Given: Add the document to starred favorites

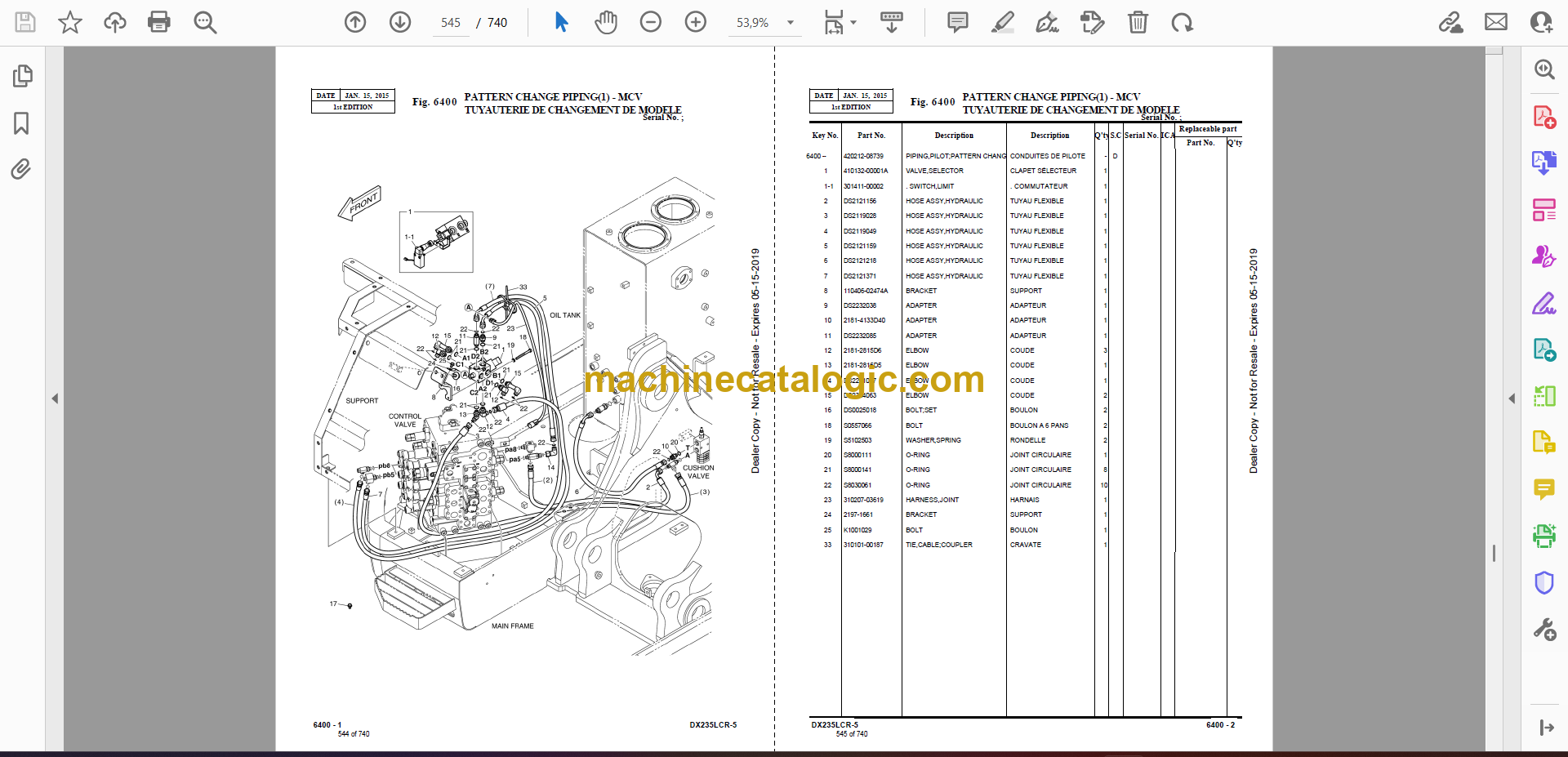Looking at the screenshot, I should pos(70,22).
